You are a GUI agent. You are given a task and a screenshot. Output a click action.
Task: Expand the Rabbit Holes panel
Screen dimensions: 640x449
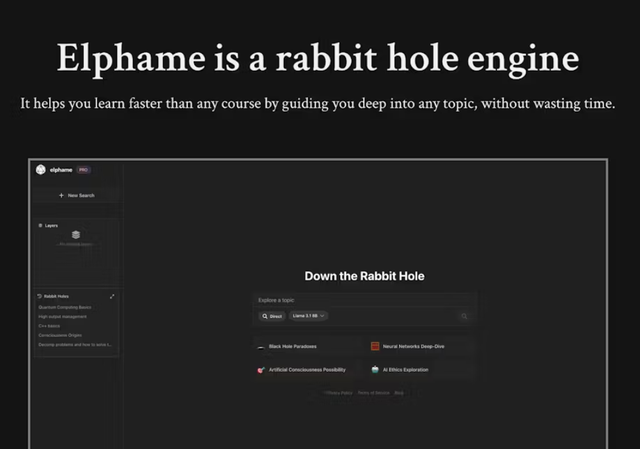[112, 296]
